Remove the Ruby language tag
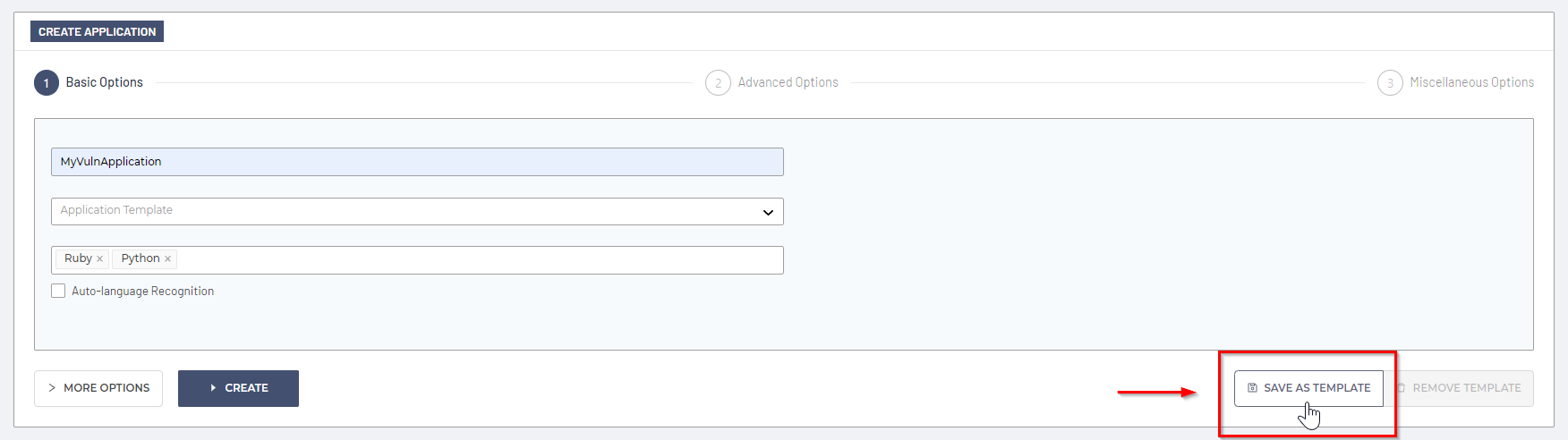 (99, 259)
